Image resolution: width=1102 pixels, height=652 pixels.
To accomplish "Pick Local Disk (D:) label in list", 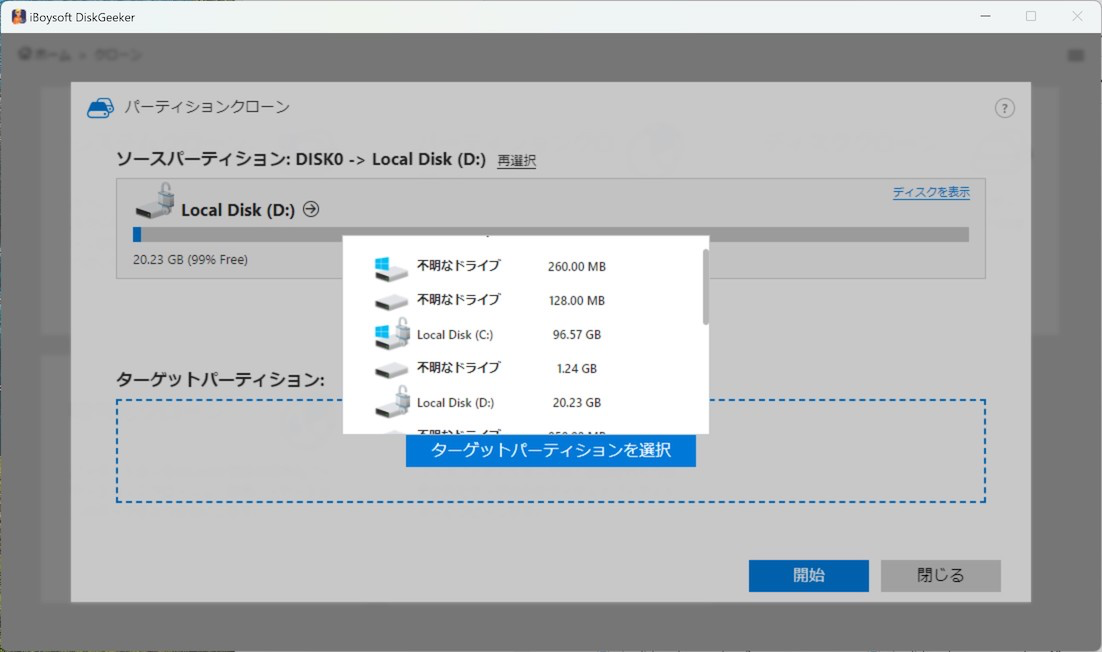I will (x=455, y=403).
